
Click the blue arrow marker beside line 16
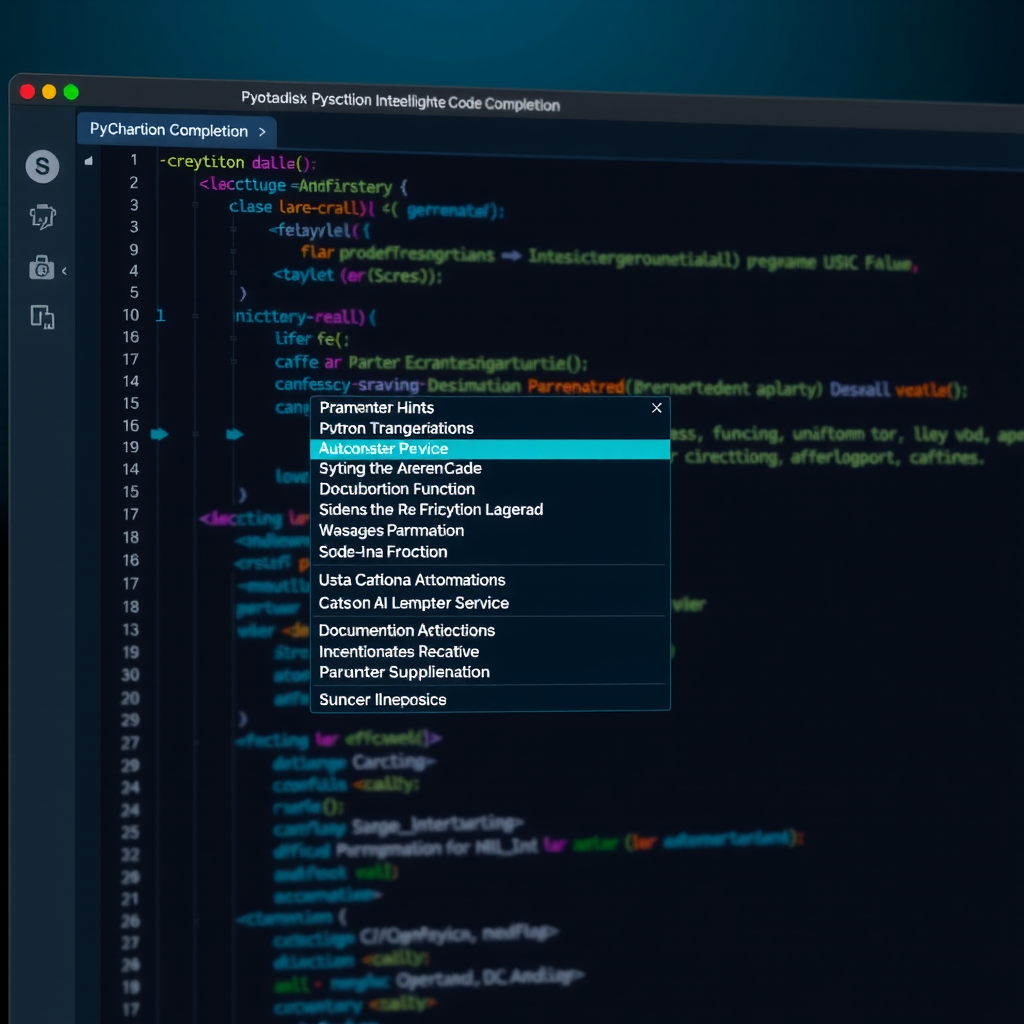click(x=160, y=433)
